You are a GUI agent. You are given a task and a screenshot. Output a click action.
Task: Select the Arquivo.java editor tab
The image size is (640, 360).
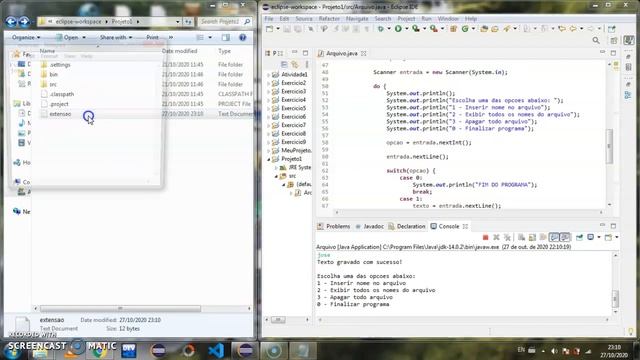(x=342, y=53)
